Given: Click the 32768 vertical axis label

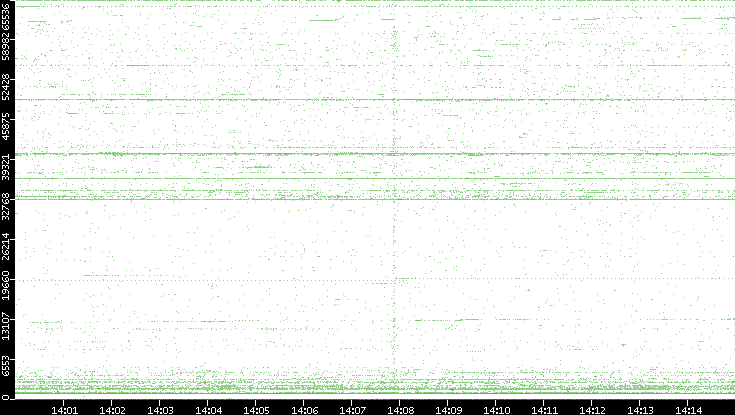Looking at the screenshot, I should click(x=7, y=205).
